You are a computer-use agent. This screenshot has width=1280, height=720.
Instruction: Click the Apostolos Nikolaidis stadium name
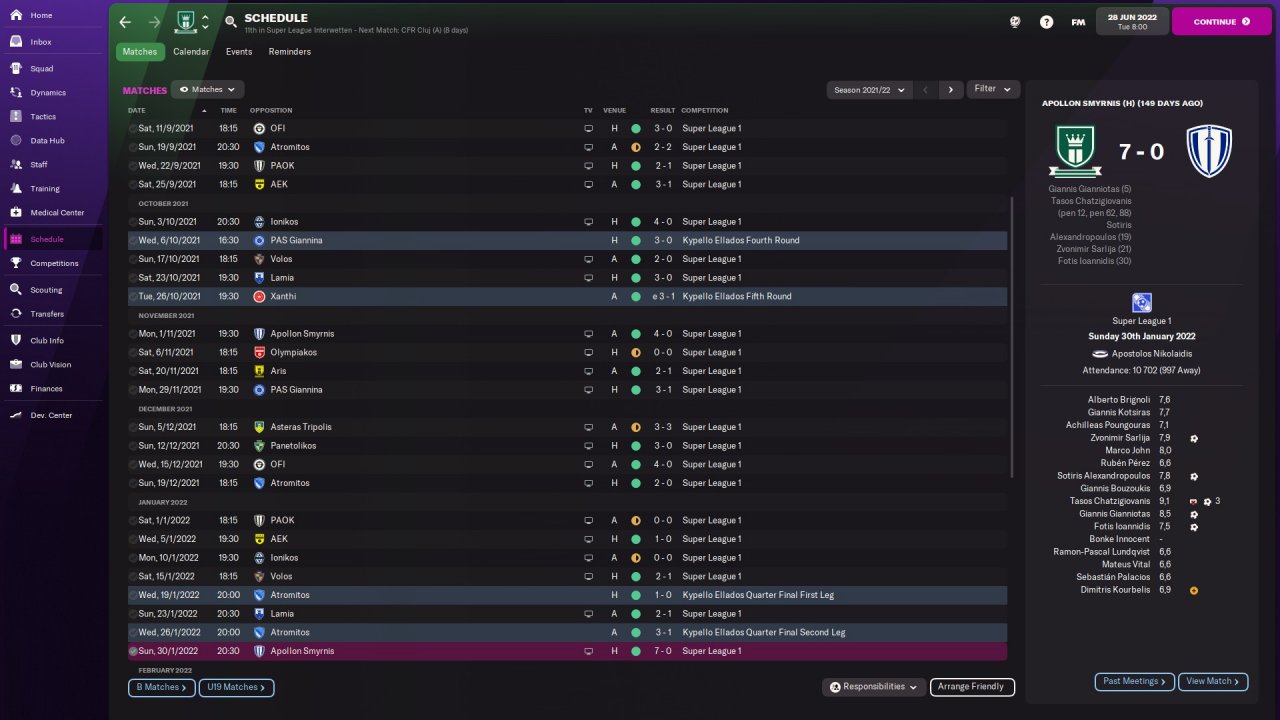[1150, 354]
